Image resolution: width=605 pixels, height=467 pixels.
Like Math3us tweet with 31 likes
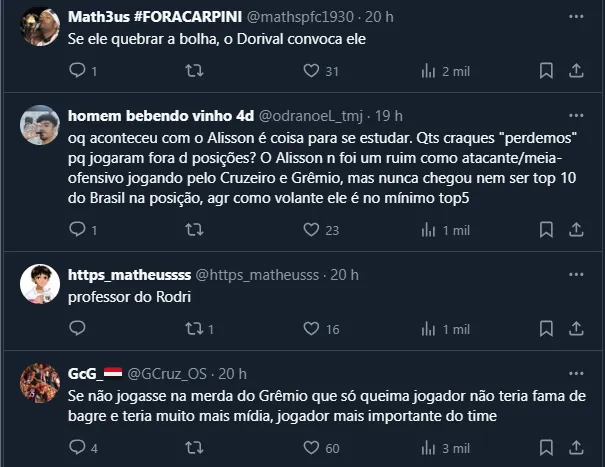click(310, 71)
